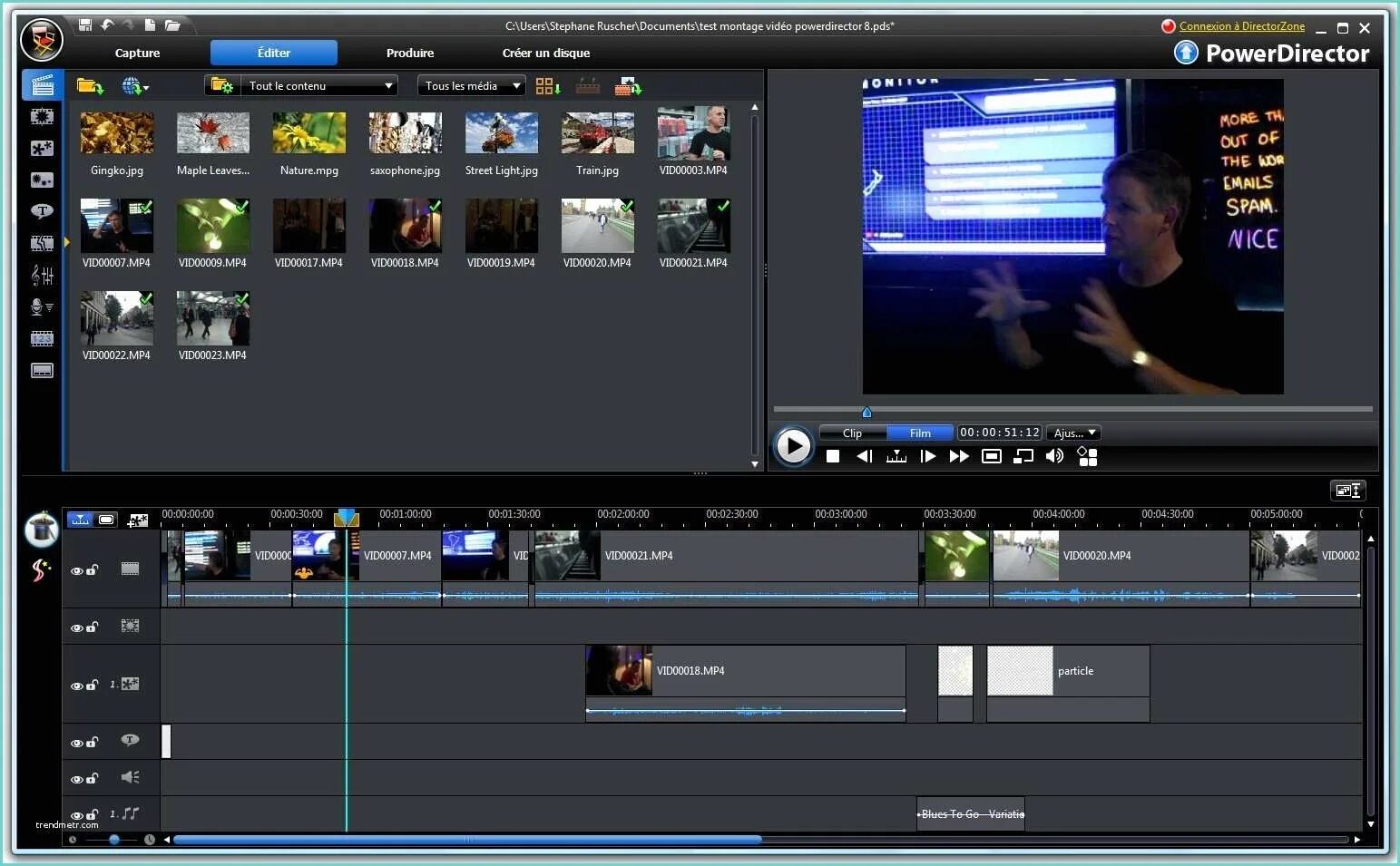Open the Transition Room icon
Viewport: 1400px width, 866px height.
click(x=42, y=243)
